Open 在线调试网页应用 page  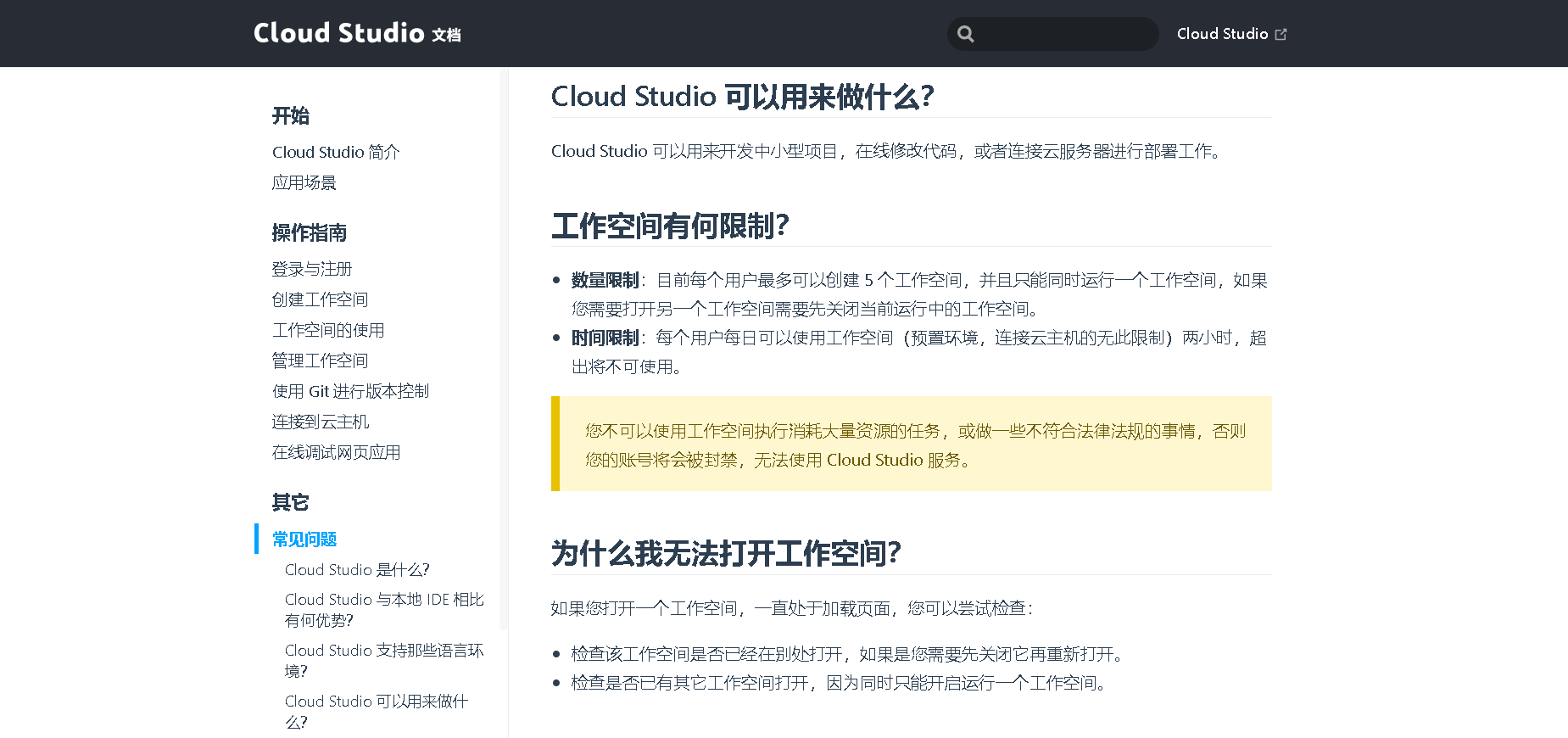coord(336,452)
